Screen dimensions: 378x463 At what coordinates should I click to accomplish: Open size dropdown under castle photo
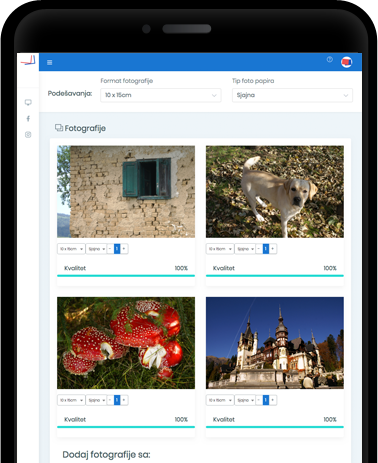[220, 400]
